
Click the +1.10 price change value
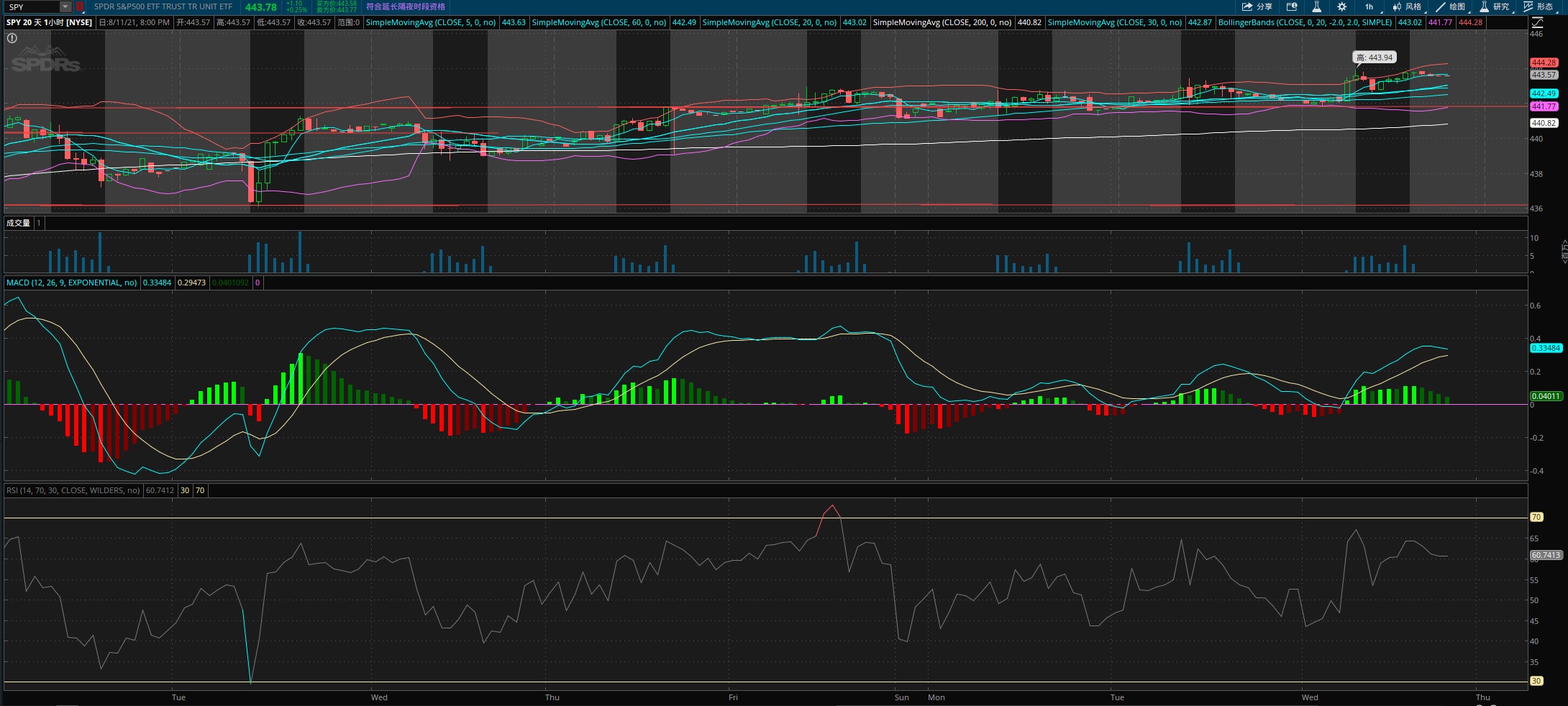click(294, 4)
